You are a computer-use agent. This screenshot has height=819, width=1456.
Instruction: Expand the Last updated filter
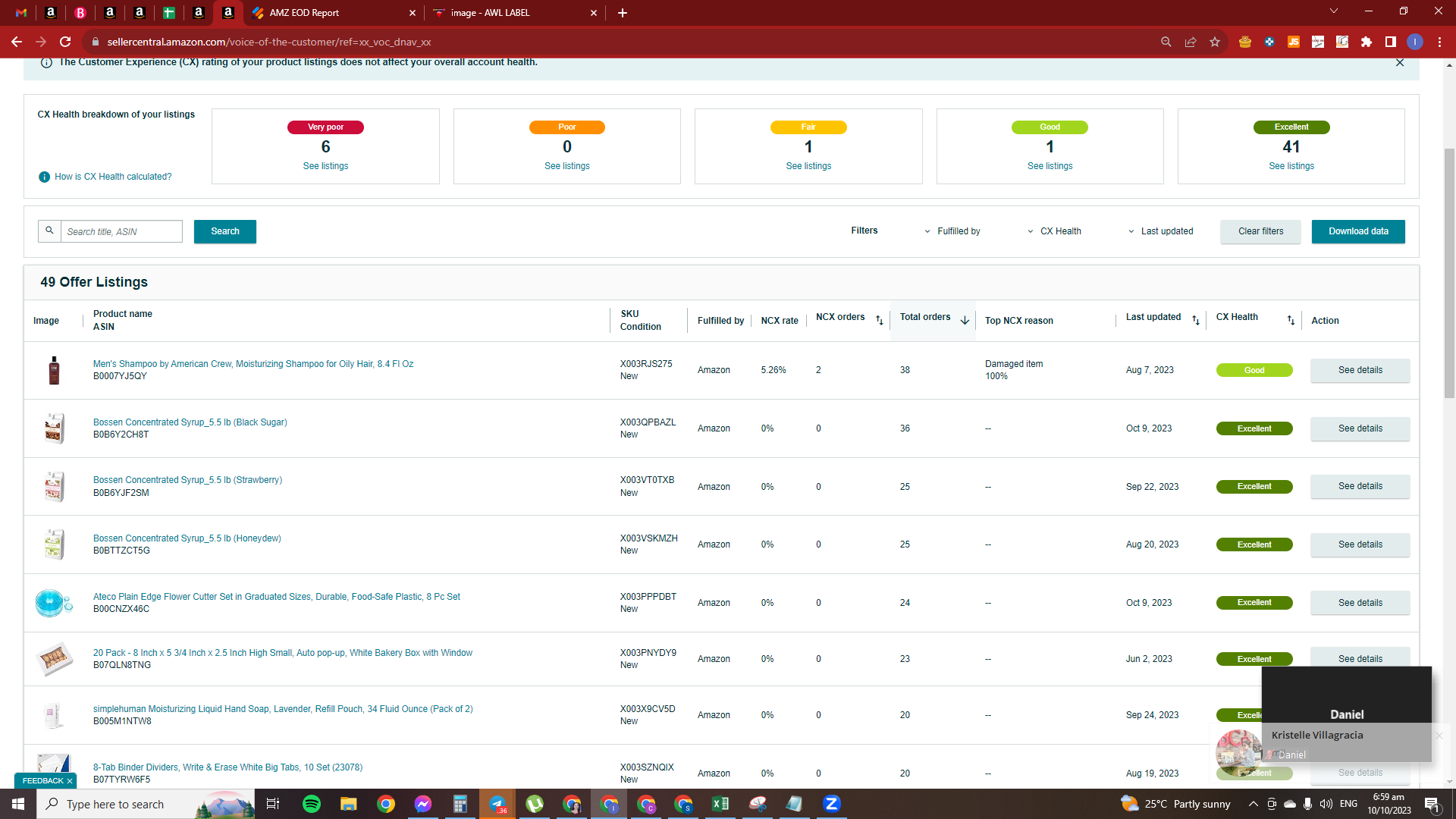click(1161, 231)
